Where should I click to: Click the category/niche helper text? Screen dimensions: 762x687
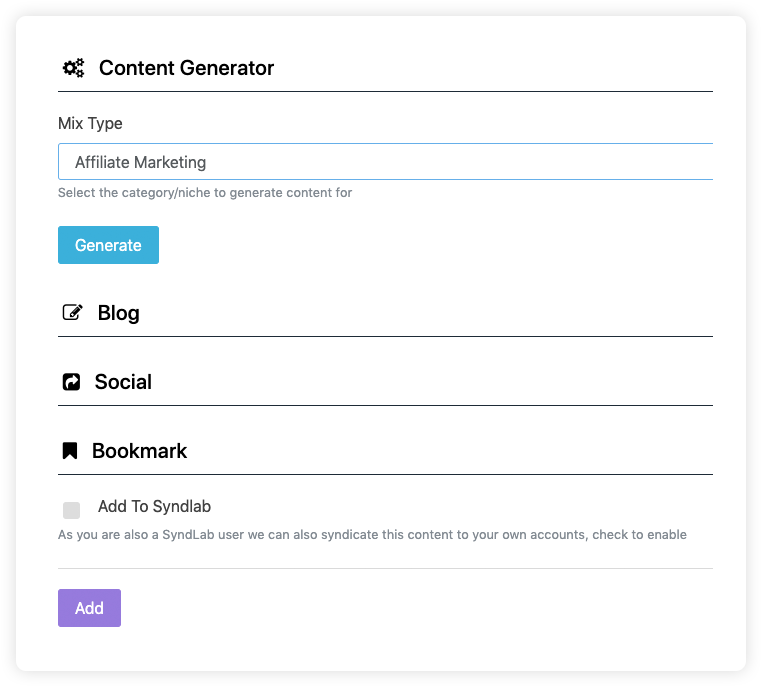click(x=205, y=193)
